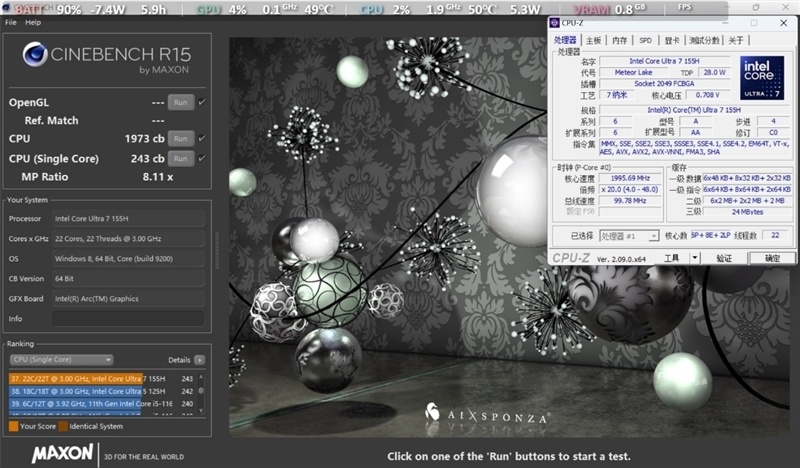
Task: Click the orange Your Score legend swatch
Action: [13, 426]
